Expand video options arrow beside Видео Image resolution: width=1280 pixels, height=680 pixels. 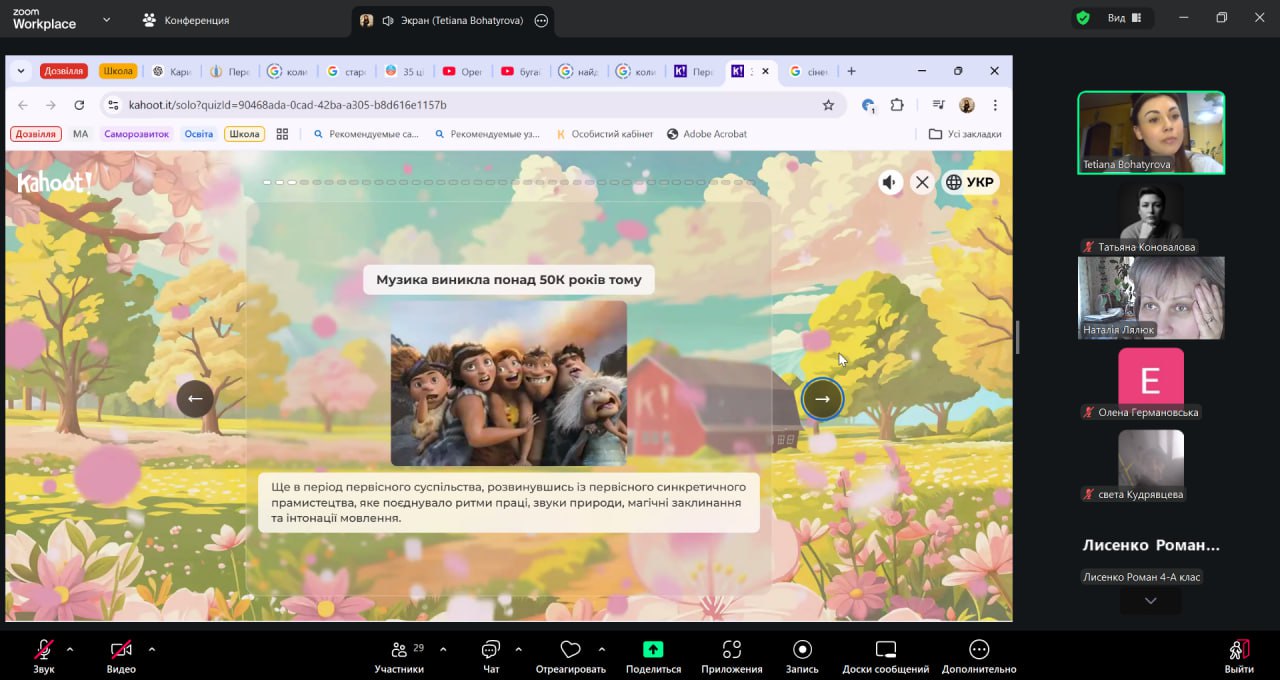pos(152,649)
